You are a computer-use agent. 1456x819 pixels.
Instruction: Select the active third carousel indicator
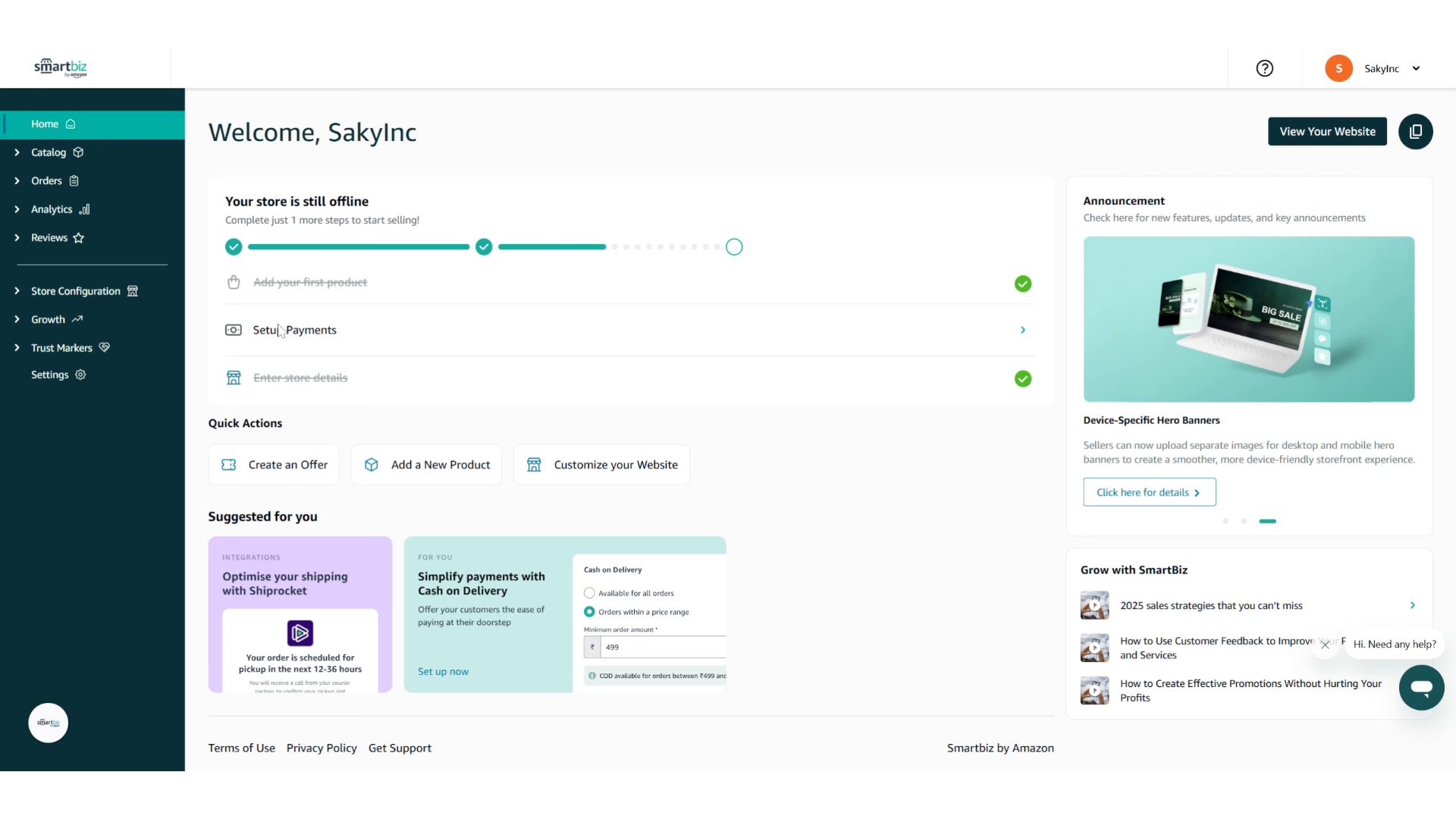point(1267,521)
